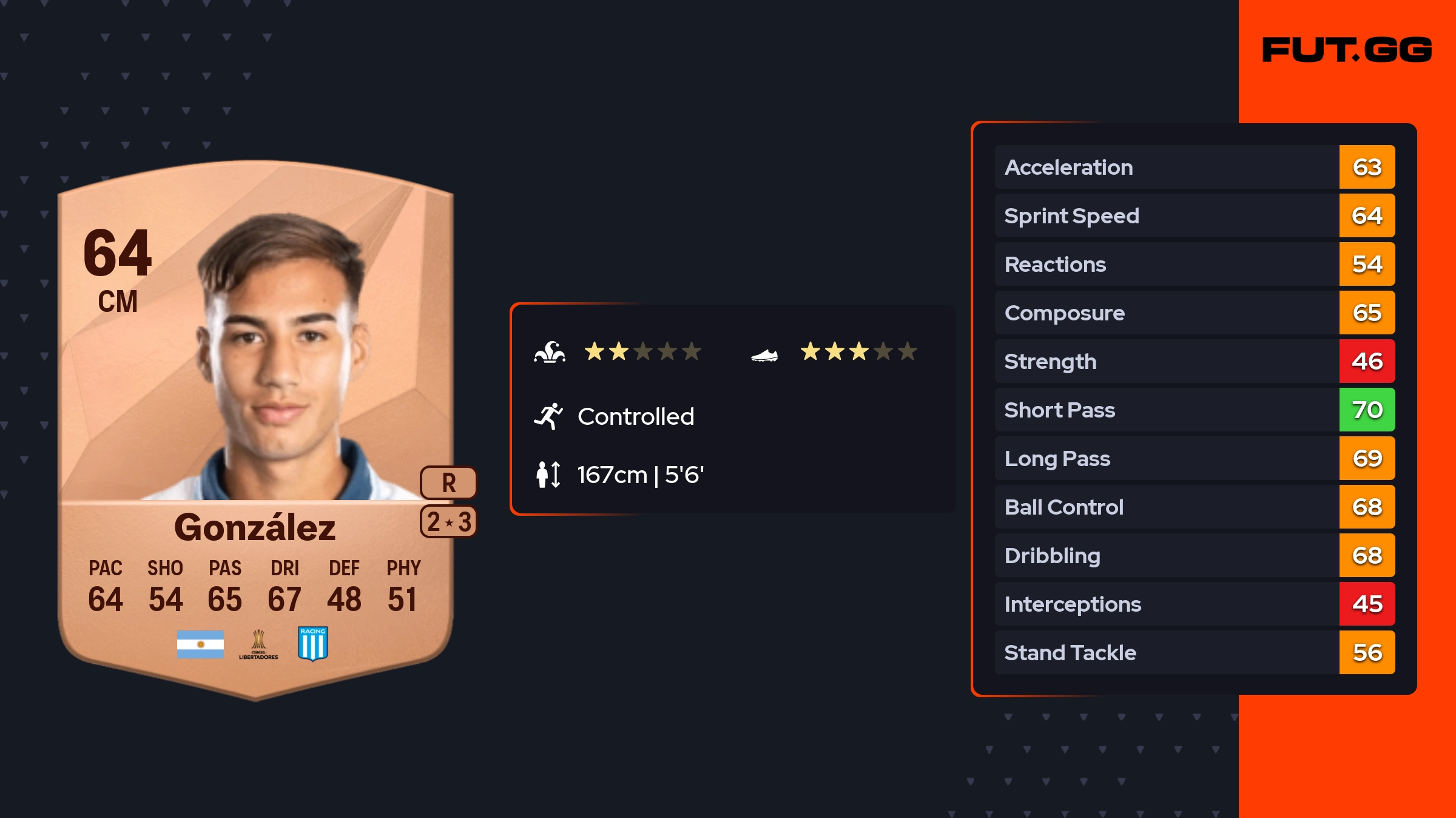The image size is (1456, 818).
Task: Select the Interceptions stat row
Action: 1195,604
